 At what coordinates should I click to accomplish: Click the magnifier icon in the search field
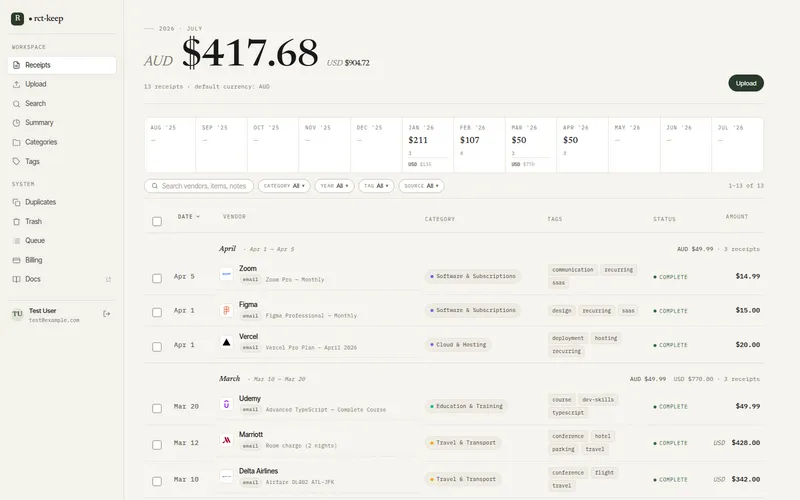(155, 186)
